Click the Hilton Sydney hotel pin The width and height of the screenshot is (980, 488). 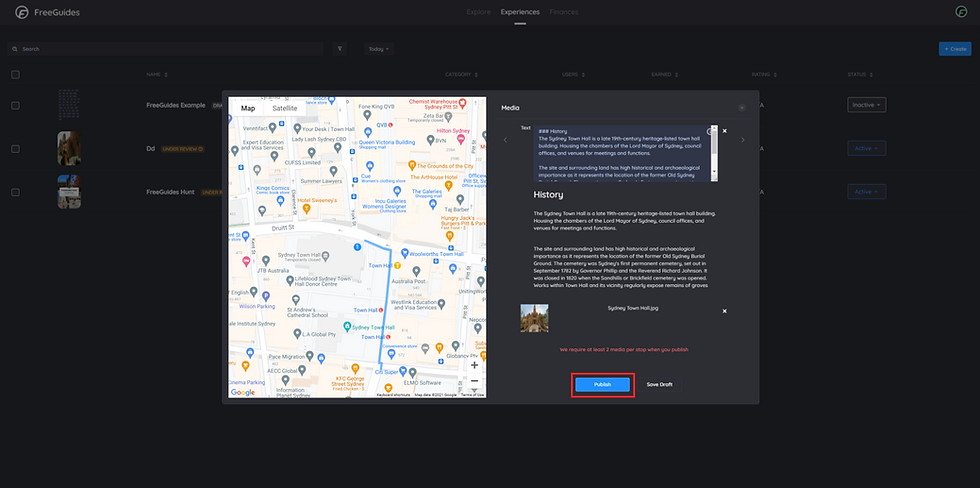(461, 140)
